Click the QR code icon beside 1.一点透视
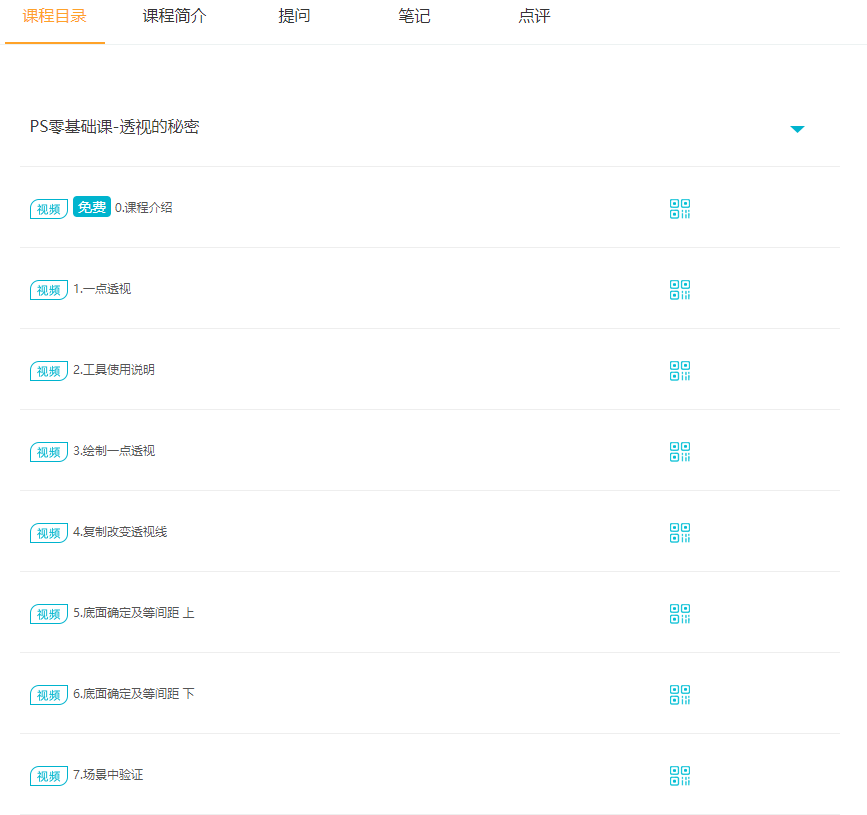This screenshot has height=815, width=867. [679, 290]
